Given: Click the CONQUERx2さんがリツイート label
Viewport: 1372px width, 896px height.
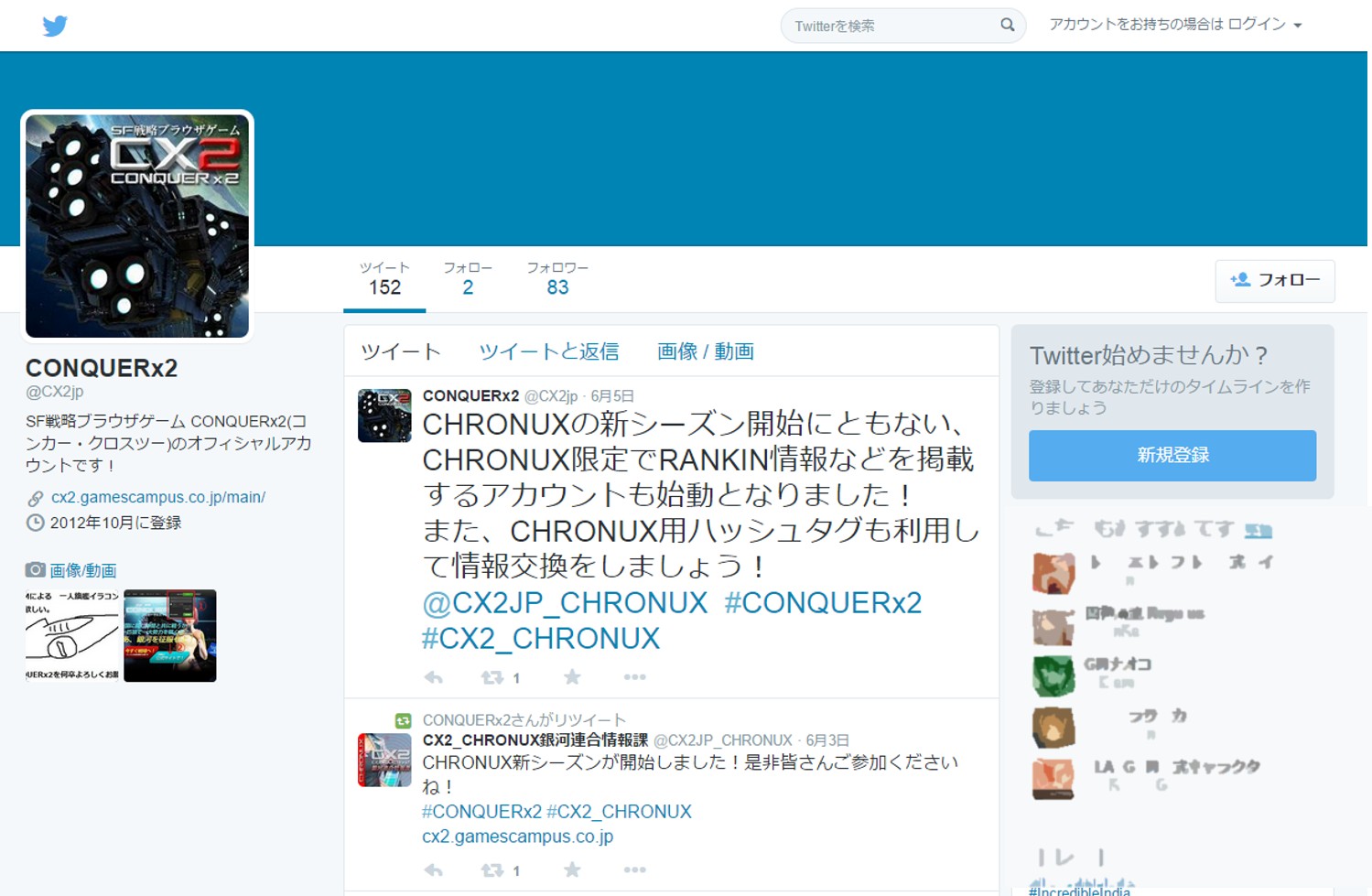Looking at the screenshot, I should (524, 720).
